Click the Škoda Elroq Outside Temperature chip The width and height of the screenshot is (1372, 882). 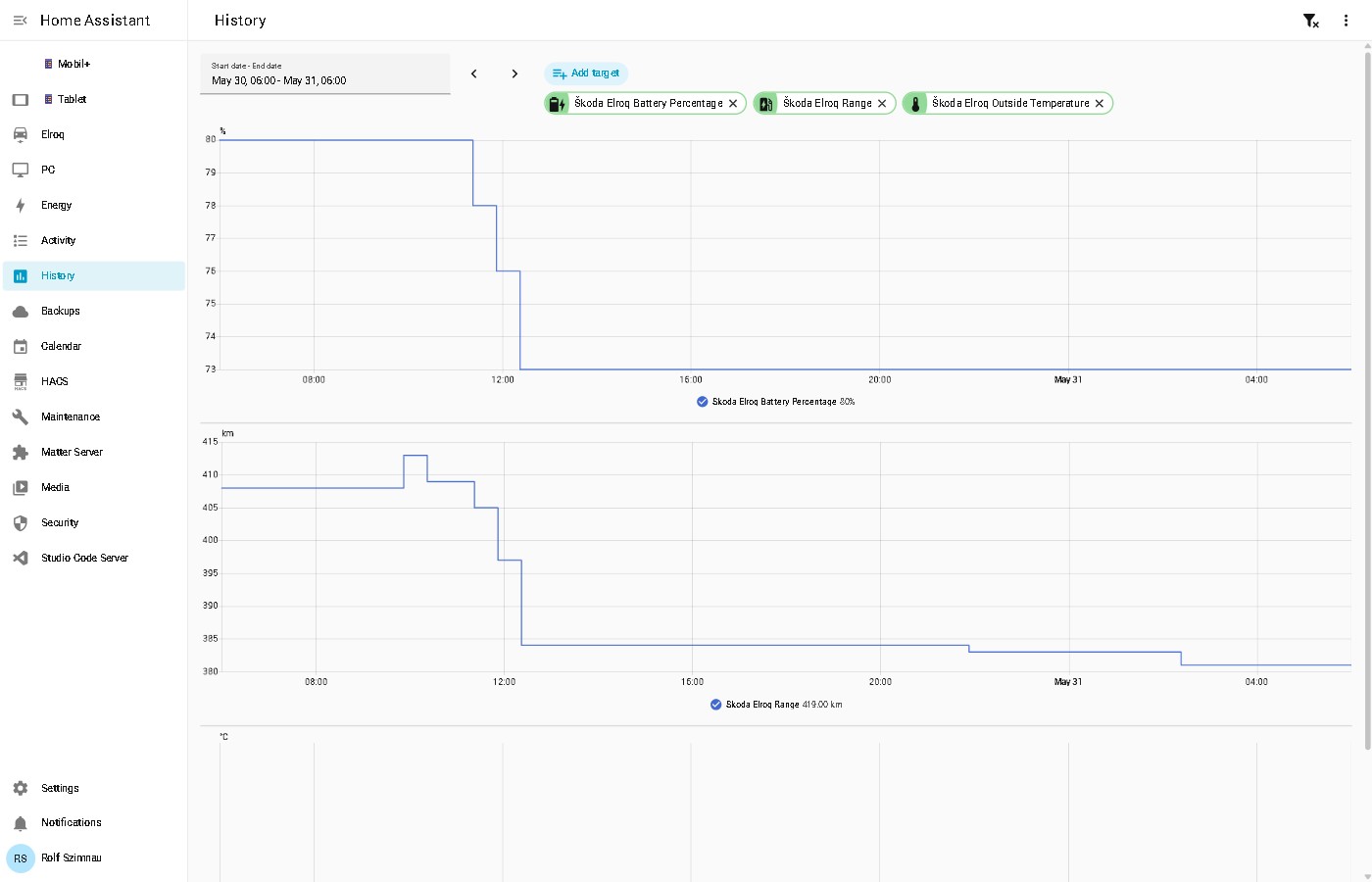click(x=1007, y=103)
